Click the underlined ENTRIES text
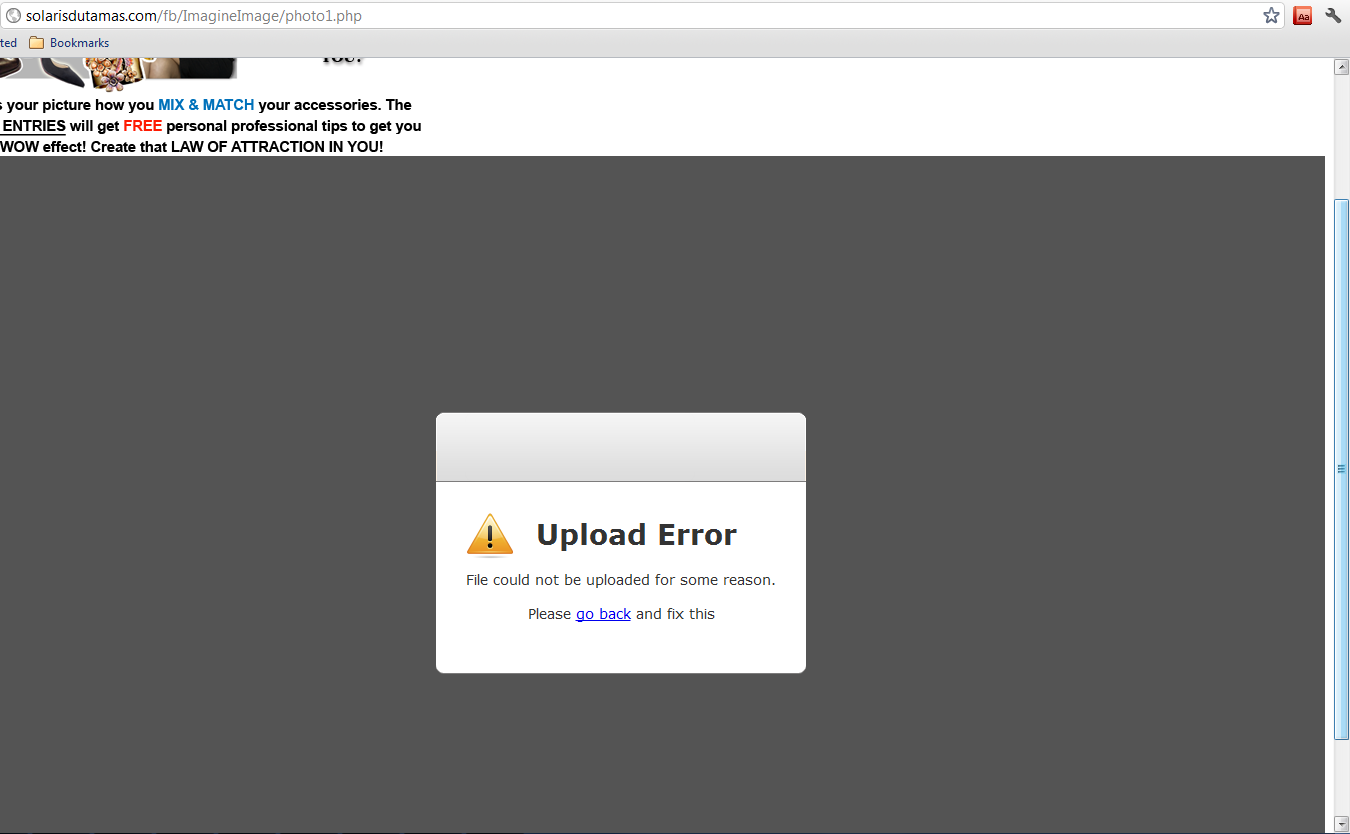This screenshot has height=834, width=1350. (33, 126)
